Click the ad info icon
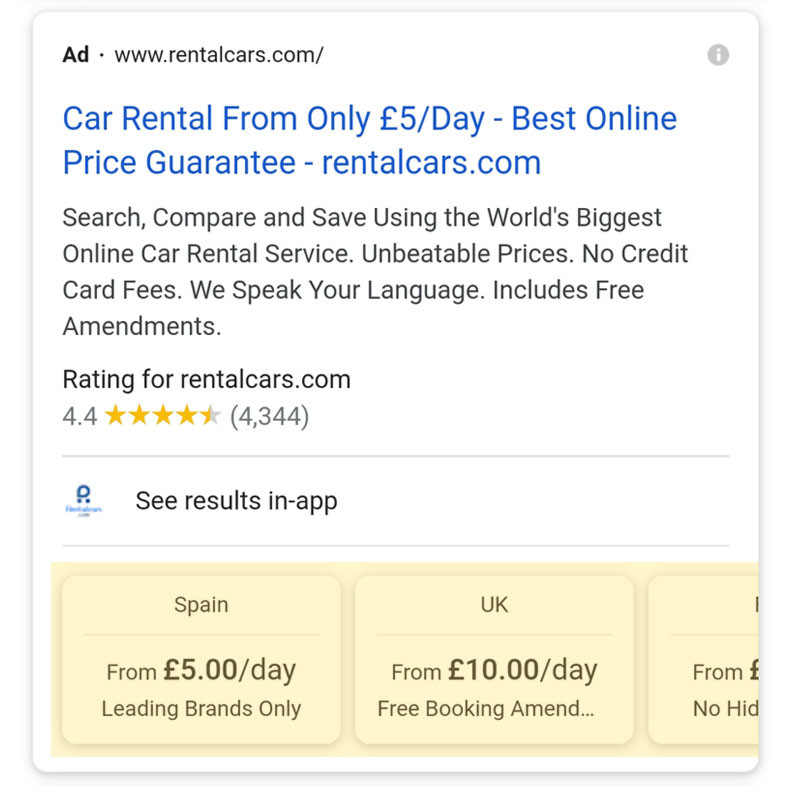The image size is (790, 786). 718,55
